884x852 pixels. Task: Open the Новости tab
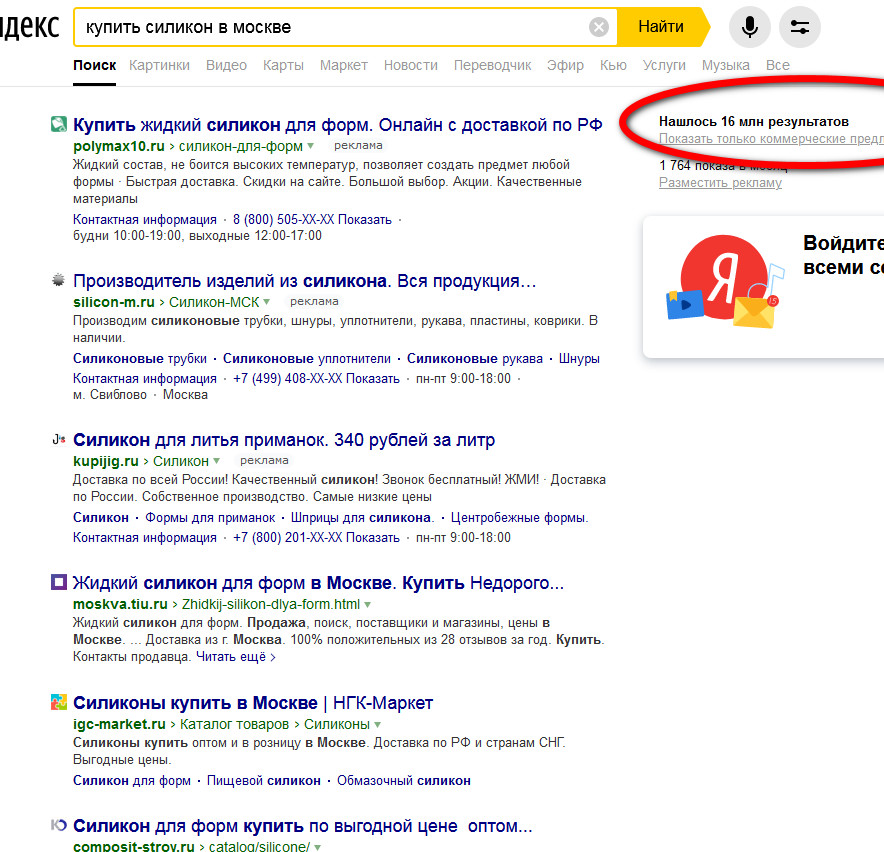click(410, 65)
